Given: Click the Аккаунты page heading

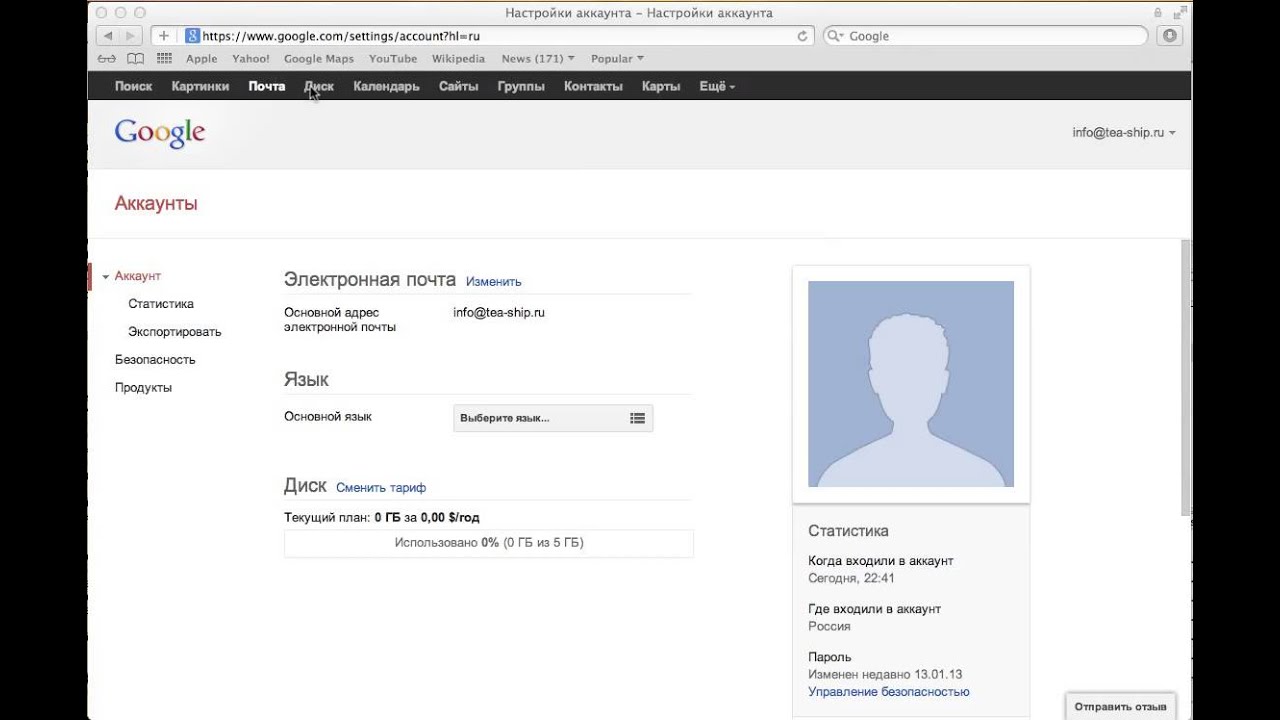Looking at the screenshot, I should point(156,204).
